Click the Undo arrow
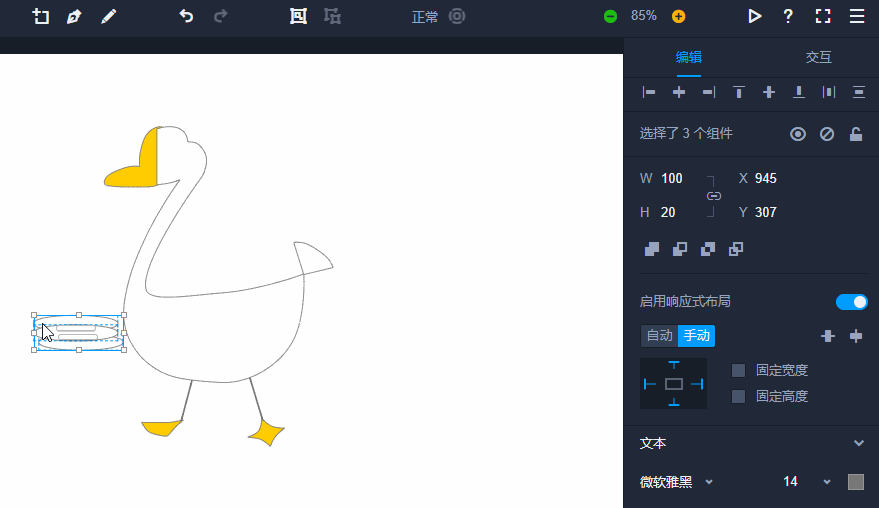879x508 pixels. click(x=186, y=16)
